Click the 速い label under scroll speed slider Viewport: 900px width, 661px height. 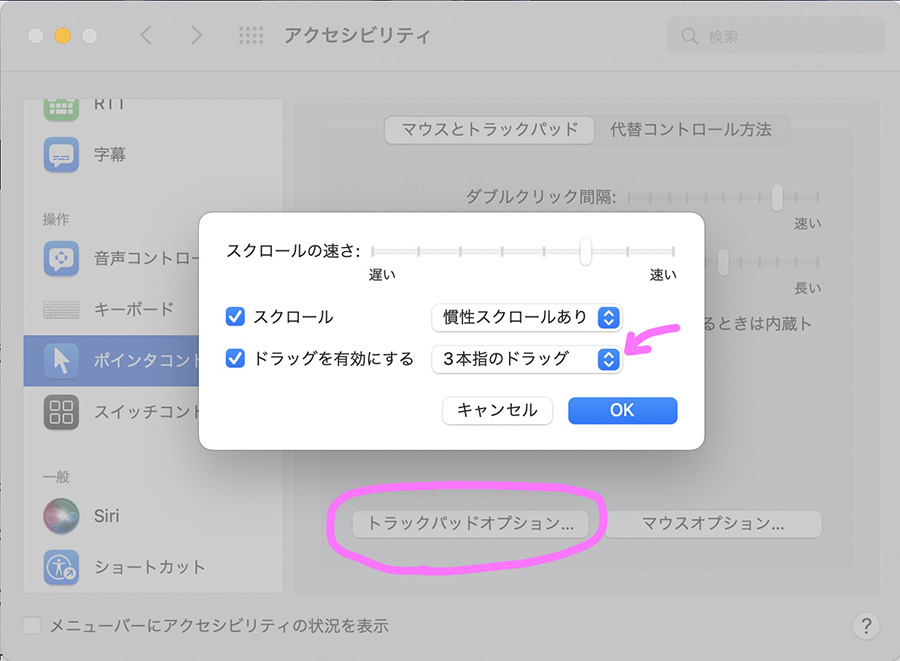[x=664, y=275]
